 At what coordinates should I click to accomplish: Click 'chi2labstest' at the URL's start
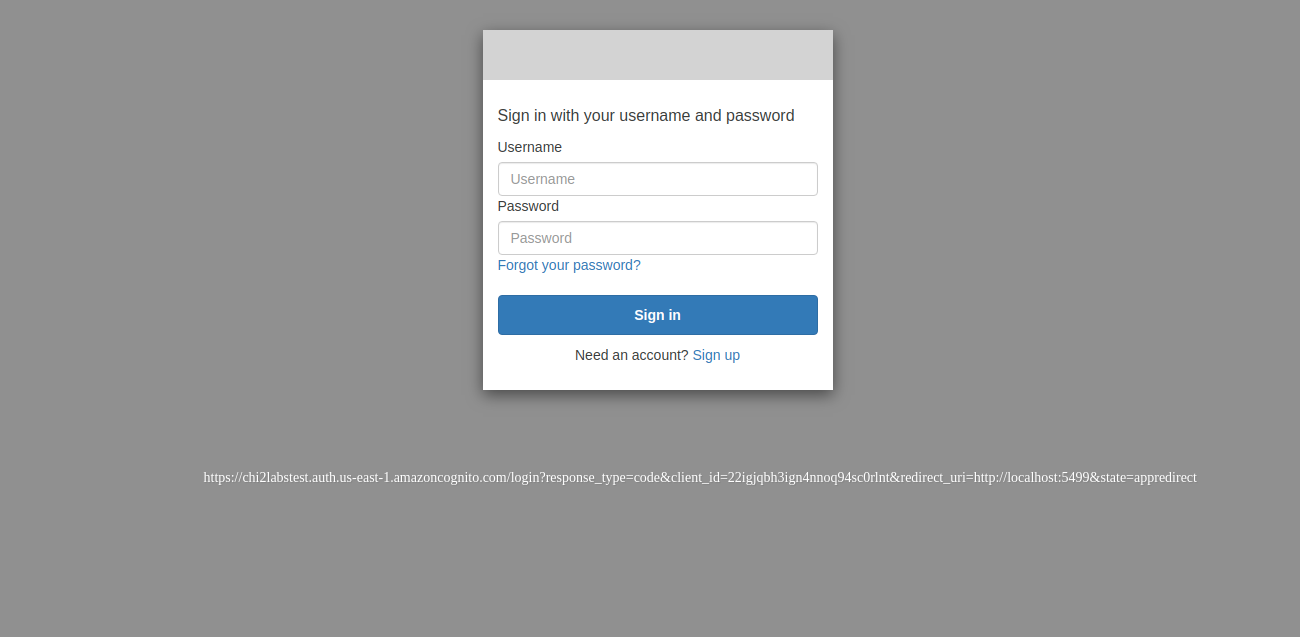tap(275, 477)
